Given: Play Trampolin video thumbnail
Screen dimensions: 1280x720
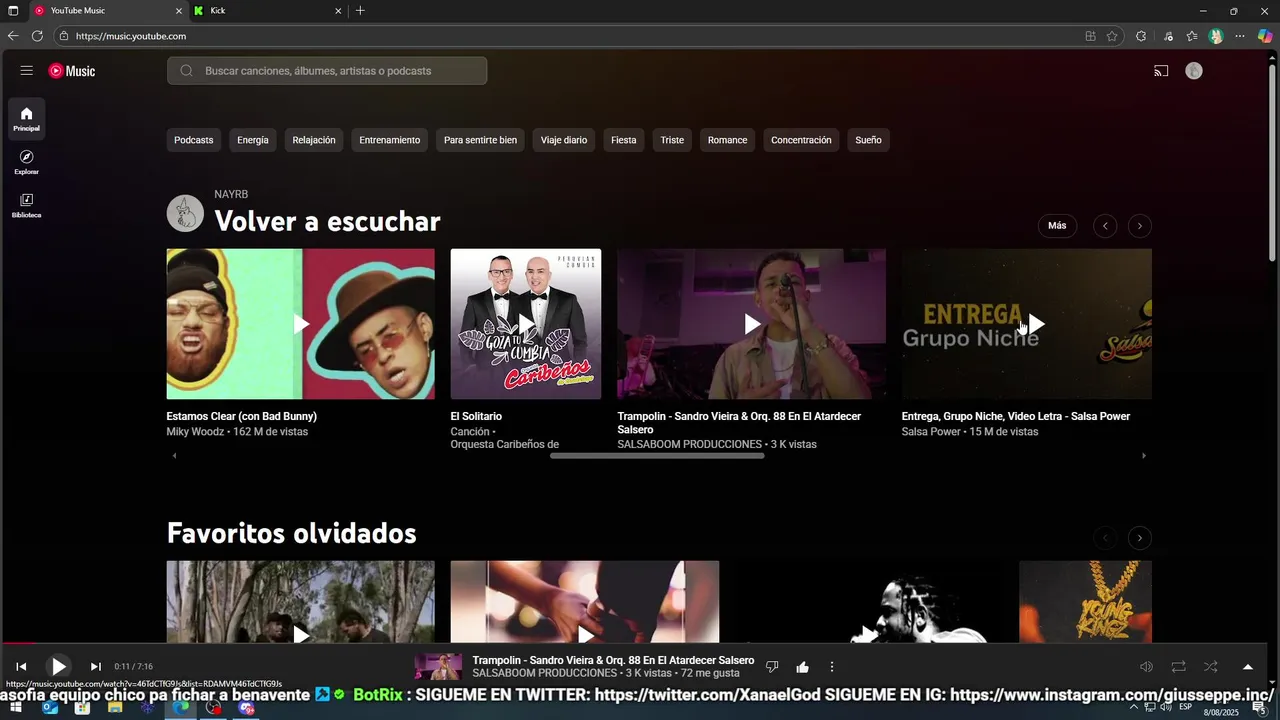Looking at the screenshot, I should (x=752, y=324).
